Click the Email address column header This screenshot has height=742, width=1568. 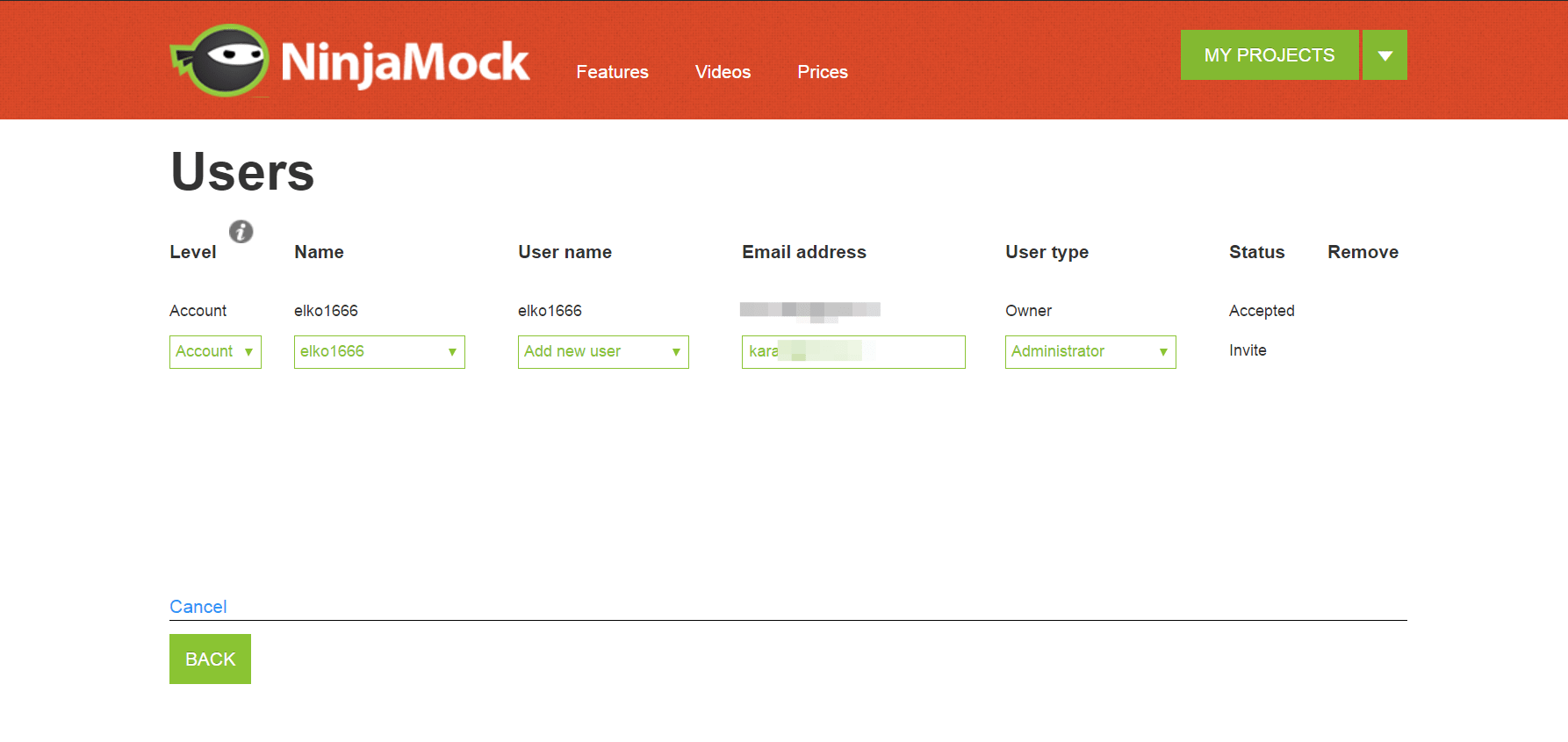pyautogui.click(x=803, y=252)
